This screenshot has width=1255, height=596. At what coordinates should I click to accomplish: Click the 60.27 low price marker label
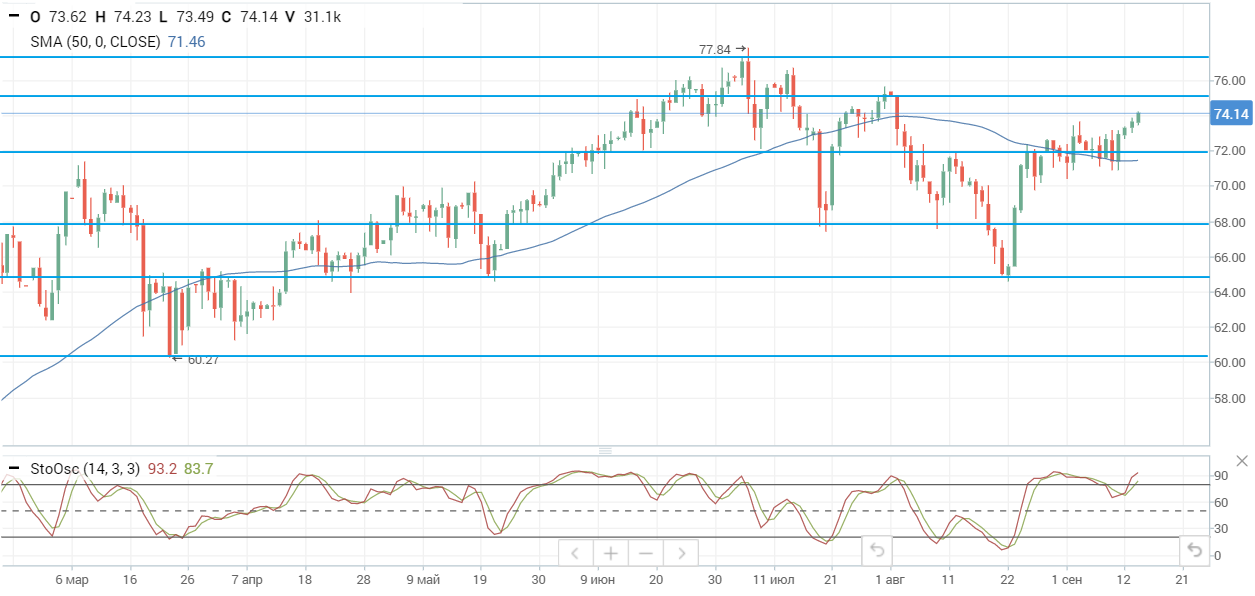click(203, 359)
